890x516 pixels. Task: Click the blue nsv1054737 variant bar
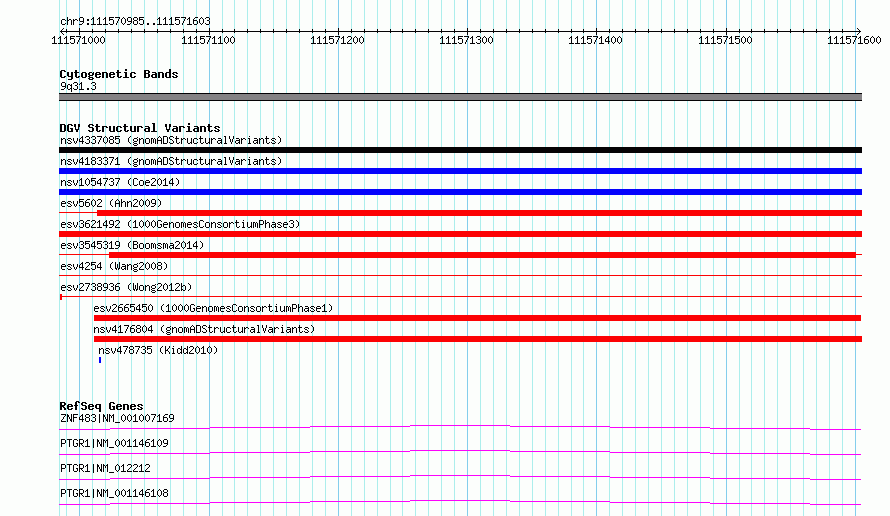coord(460,192)
